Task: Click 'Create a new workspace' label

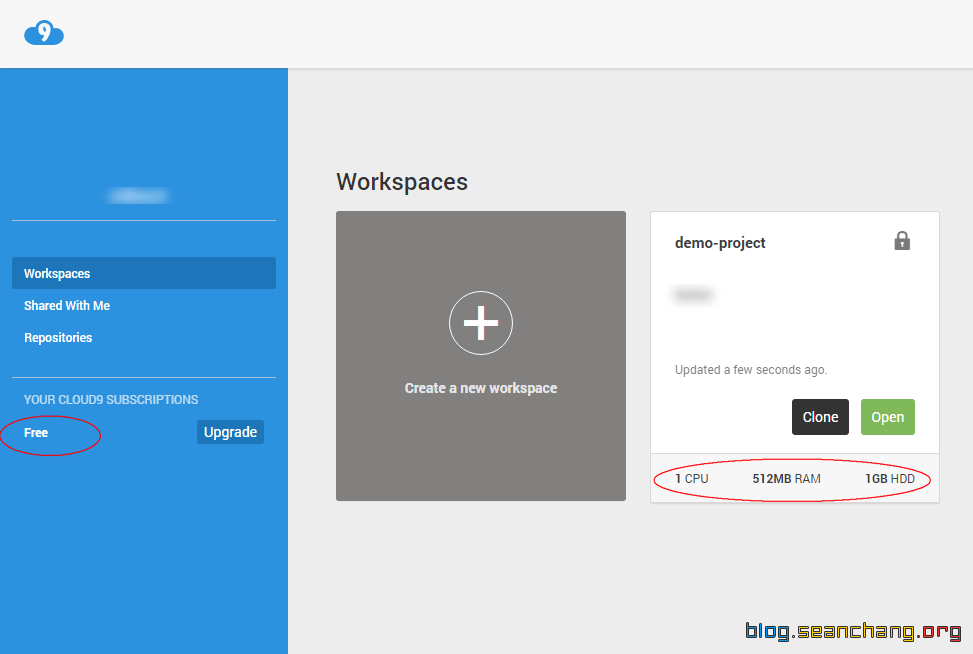Action: tap(481, 388)
